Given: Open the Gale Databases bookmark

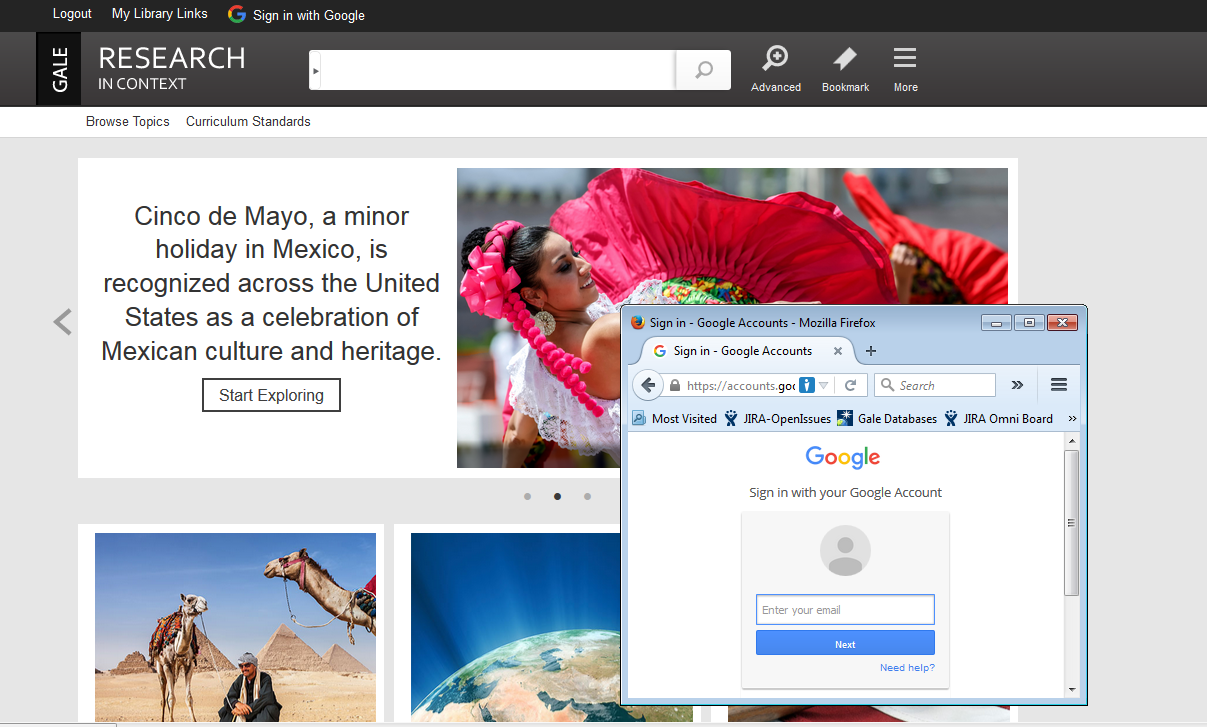Looking at the screenshot, I should [x=888, y=419].
